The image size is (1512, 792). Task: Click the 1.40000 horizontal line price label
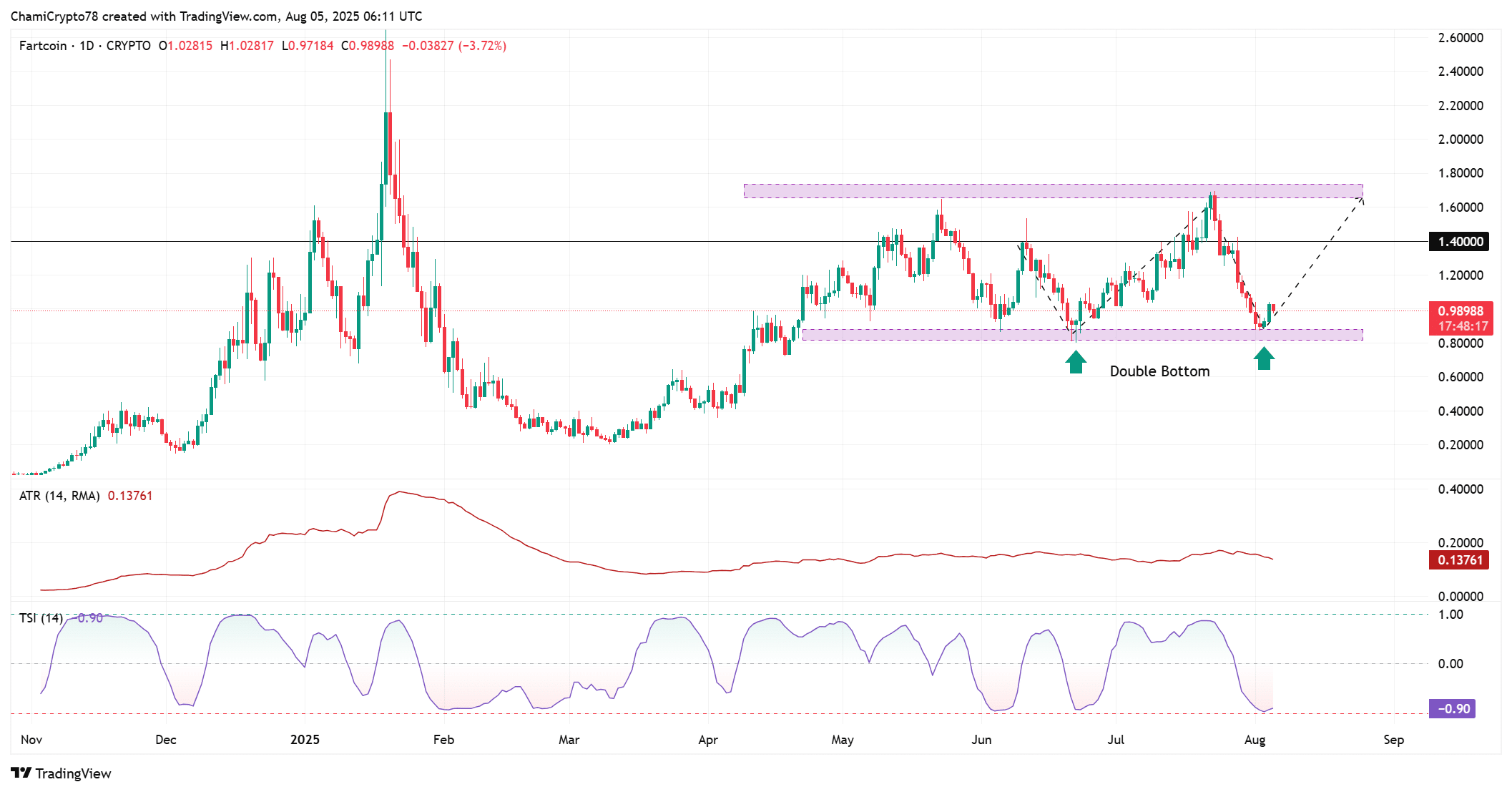[1460, 242]
